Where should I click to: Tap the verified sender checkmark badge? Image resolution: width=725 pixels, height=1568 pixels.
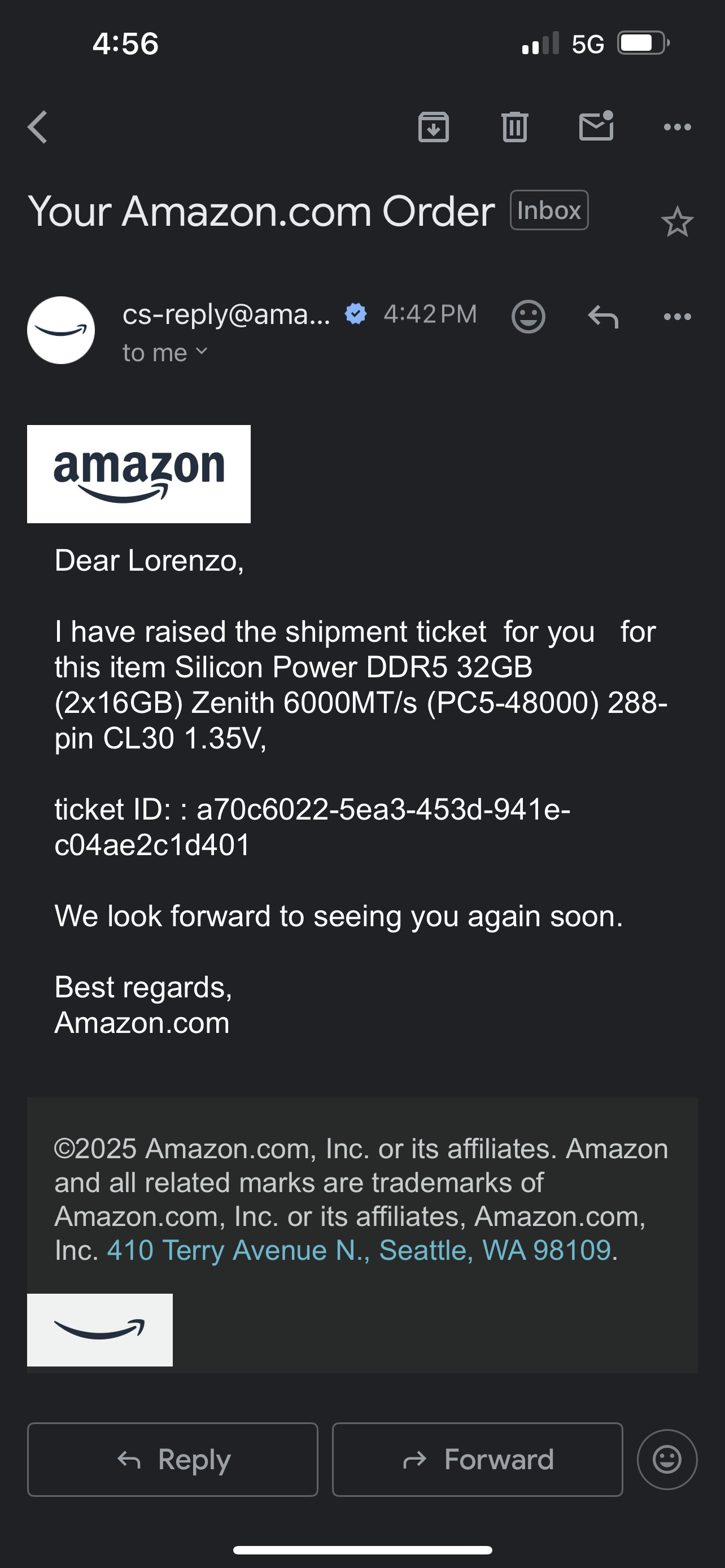tap(356, 314)
